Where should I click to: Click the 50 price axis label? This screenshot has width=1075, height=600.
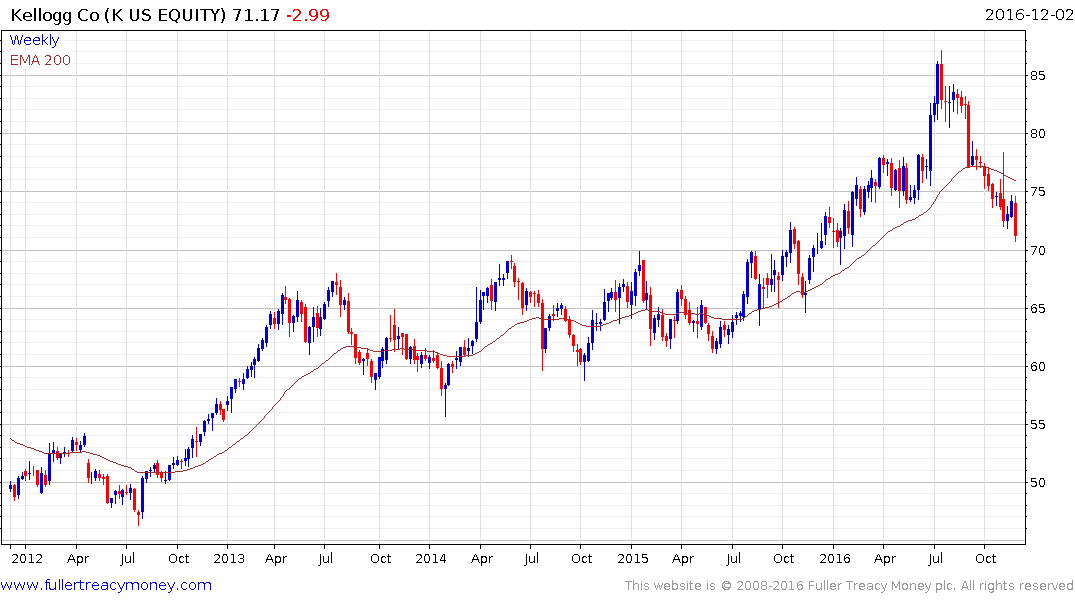[1037, 483]
